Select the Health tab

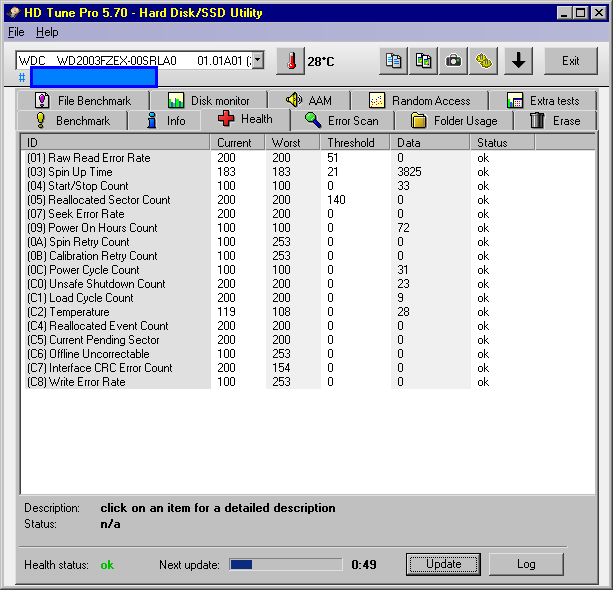pos(246,119)
